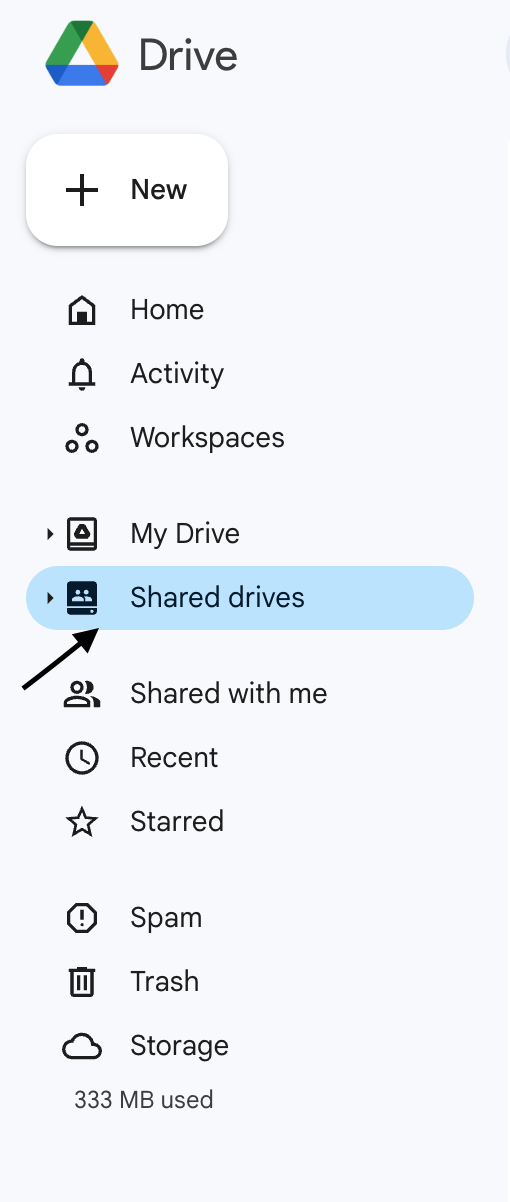Viewport: 510px width, 1202px height.
Task: Click the Workspaces circles icon
Action: 82,438
